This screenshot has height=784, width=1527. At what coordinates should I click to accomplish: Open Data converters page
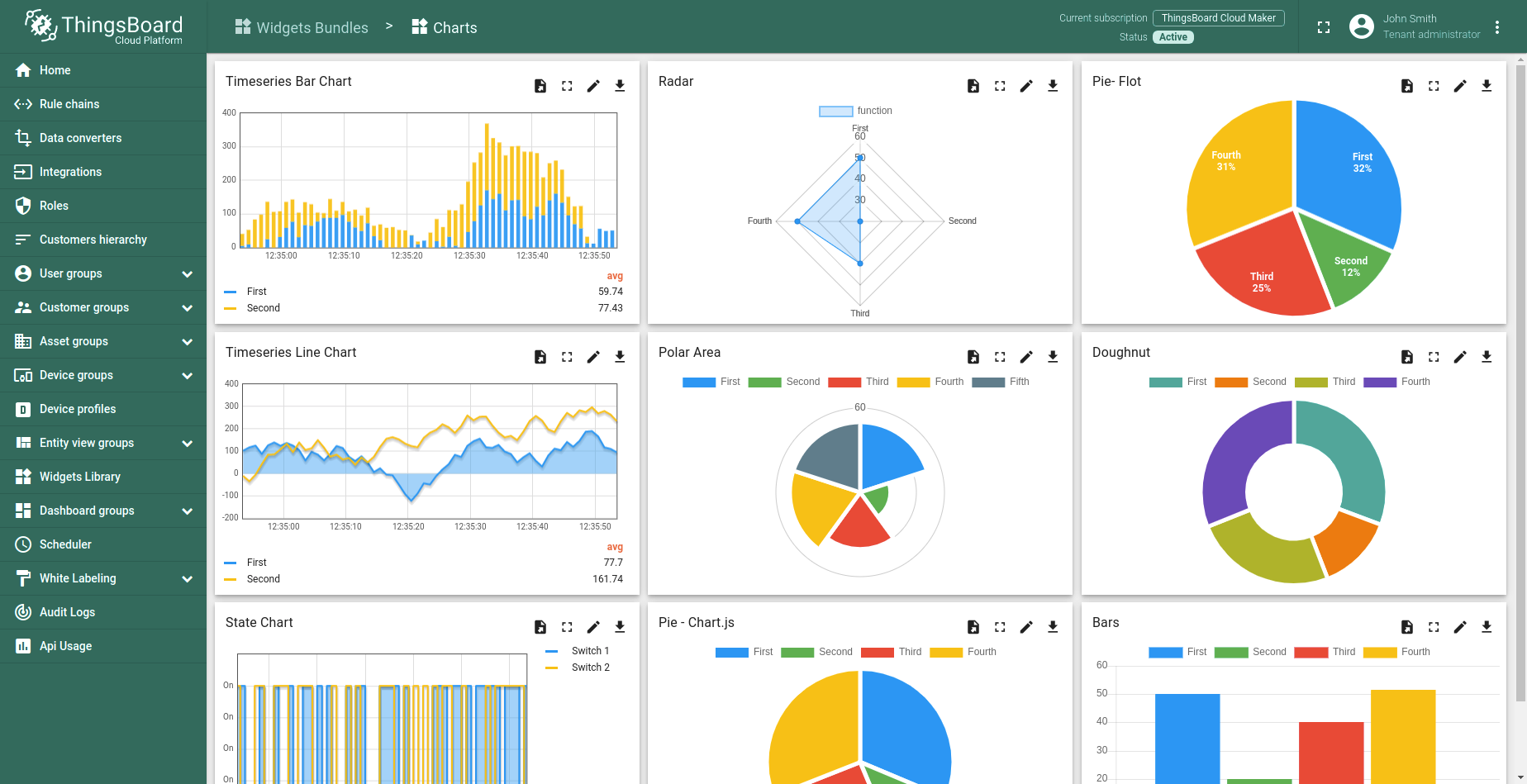[x=103, y=138]
